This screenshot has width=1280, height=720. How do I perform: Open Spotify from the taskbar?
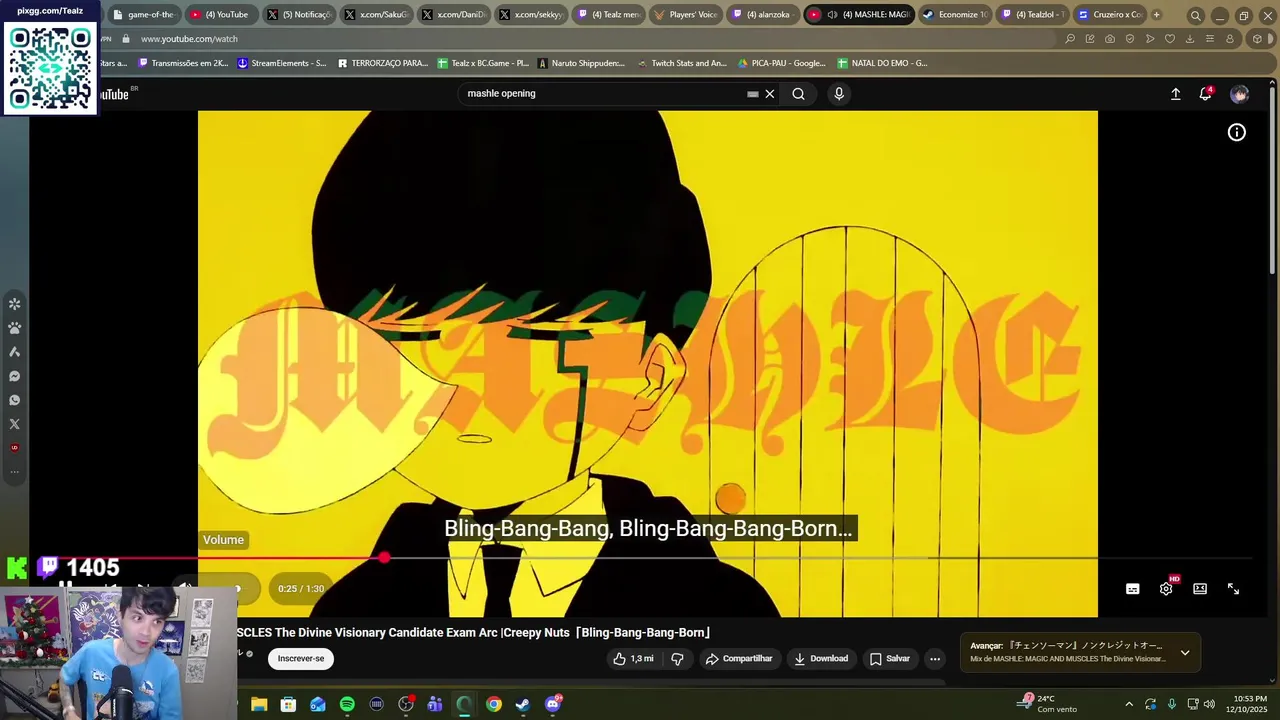347,704
